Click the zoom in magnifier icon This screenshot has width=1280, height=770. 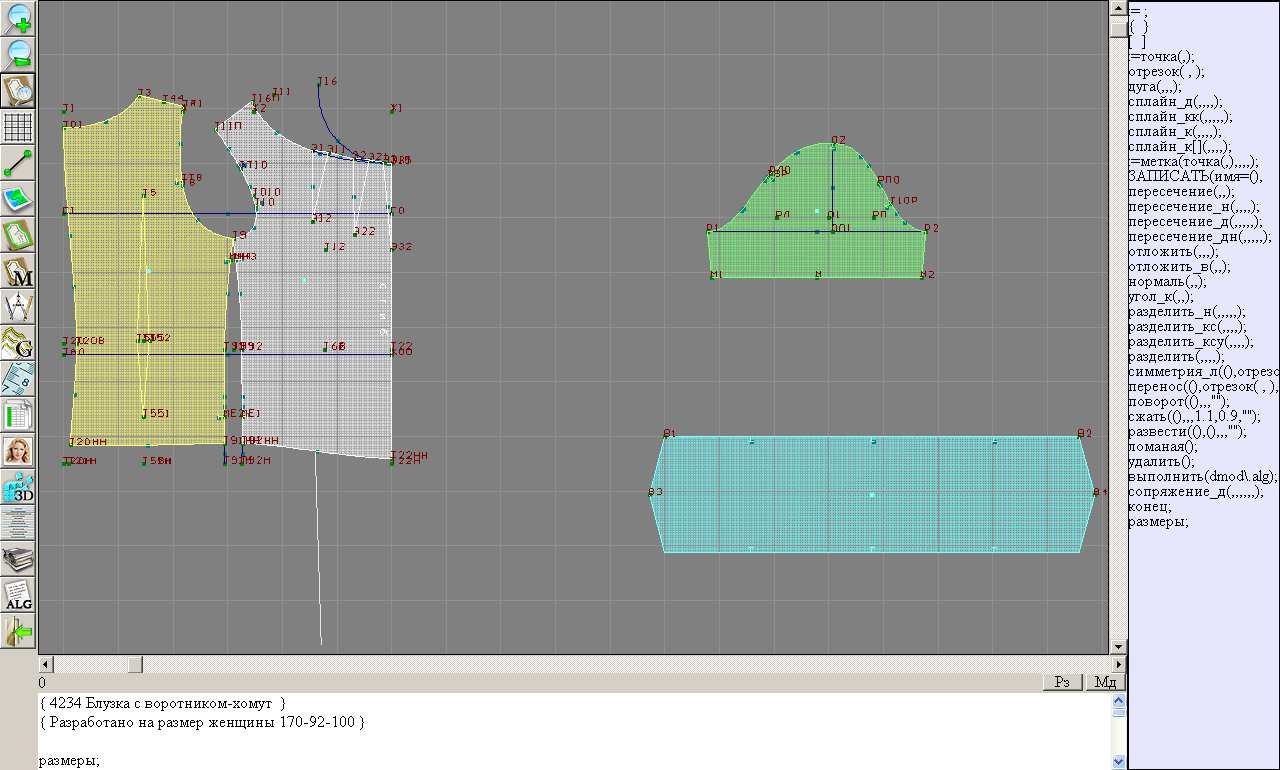pos(19,18)
